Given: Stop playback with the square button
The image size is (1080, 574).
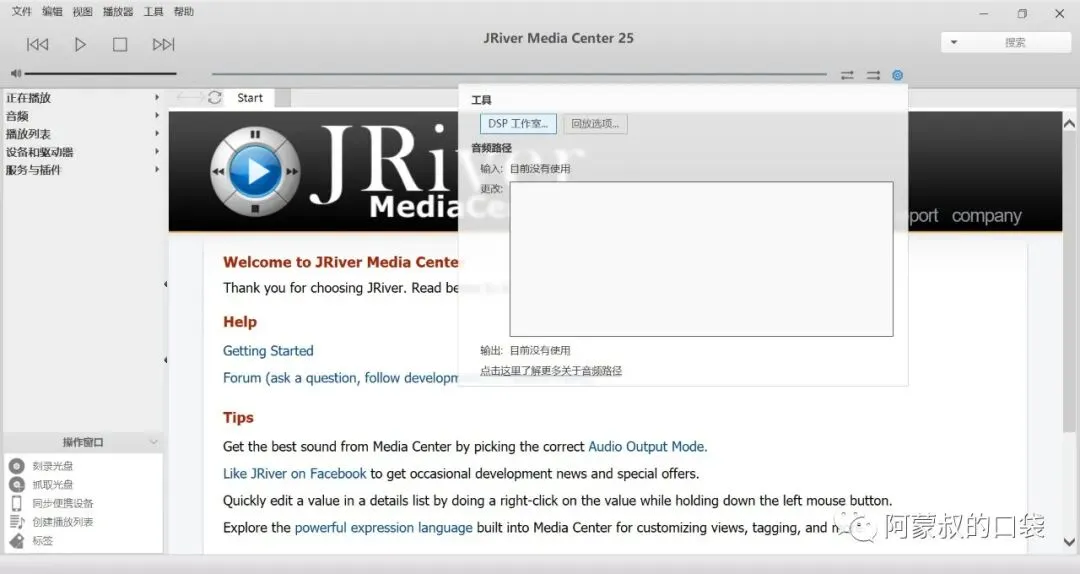Looking at the screenshot, I should tap(120, 45).
